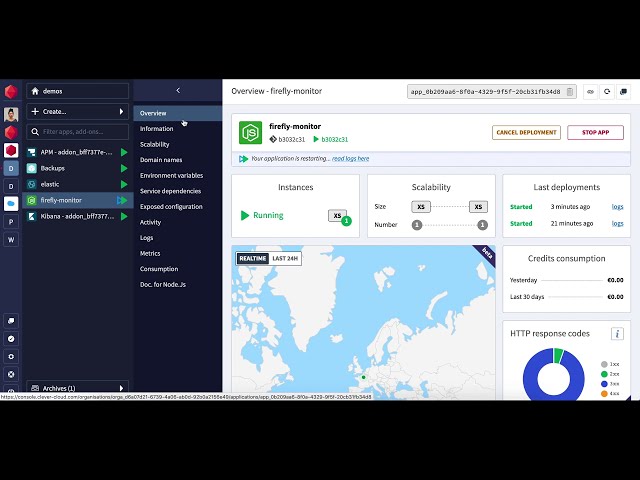Click the refresh icon in header
The width and height of the screenshot is (640, 480).
click(x=607, y=92)
